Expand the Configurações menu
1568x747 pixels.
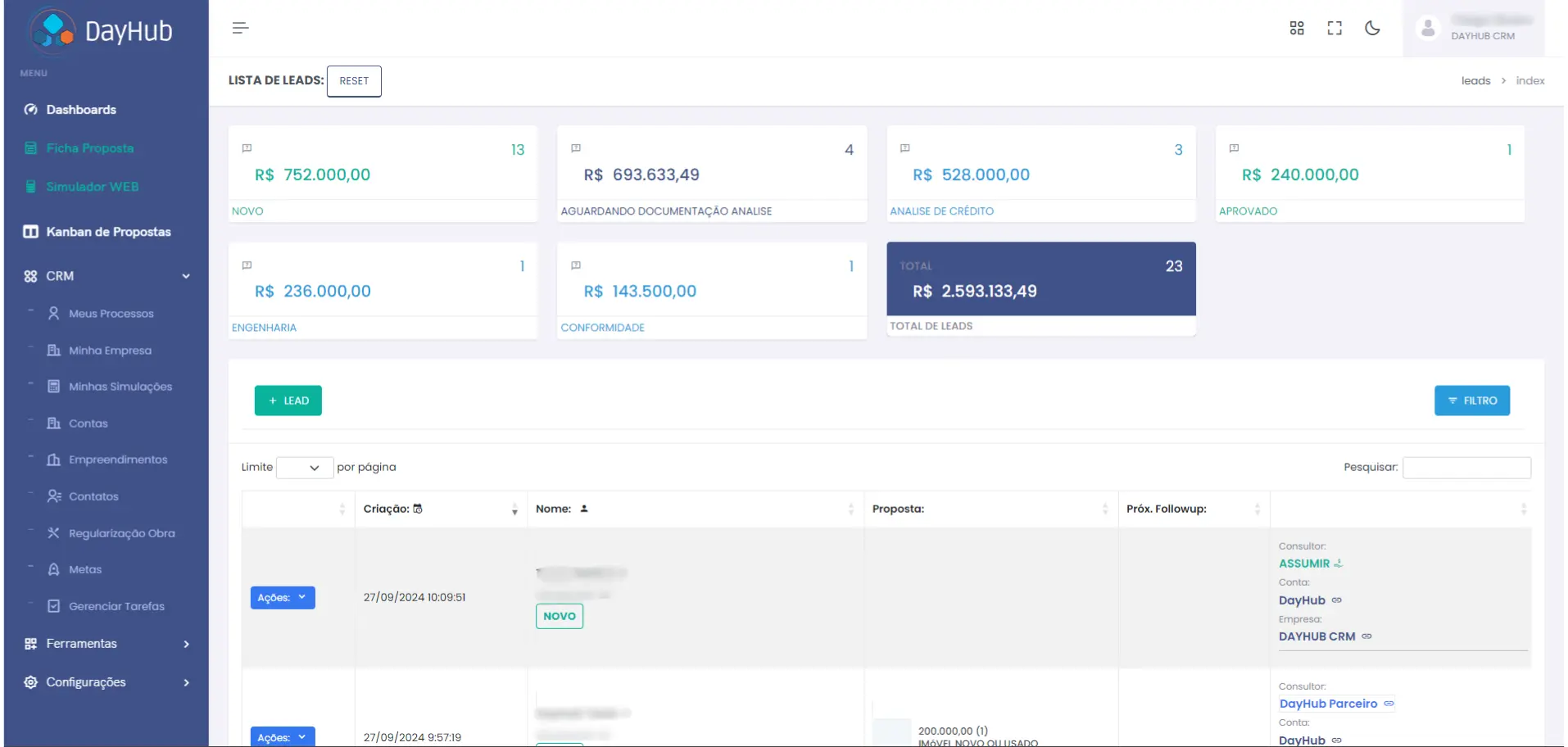[x=106, y=682]
